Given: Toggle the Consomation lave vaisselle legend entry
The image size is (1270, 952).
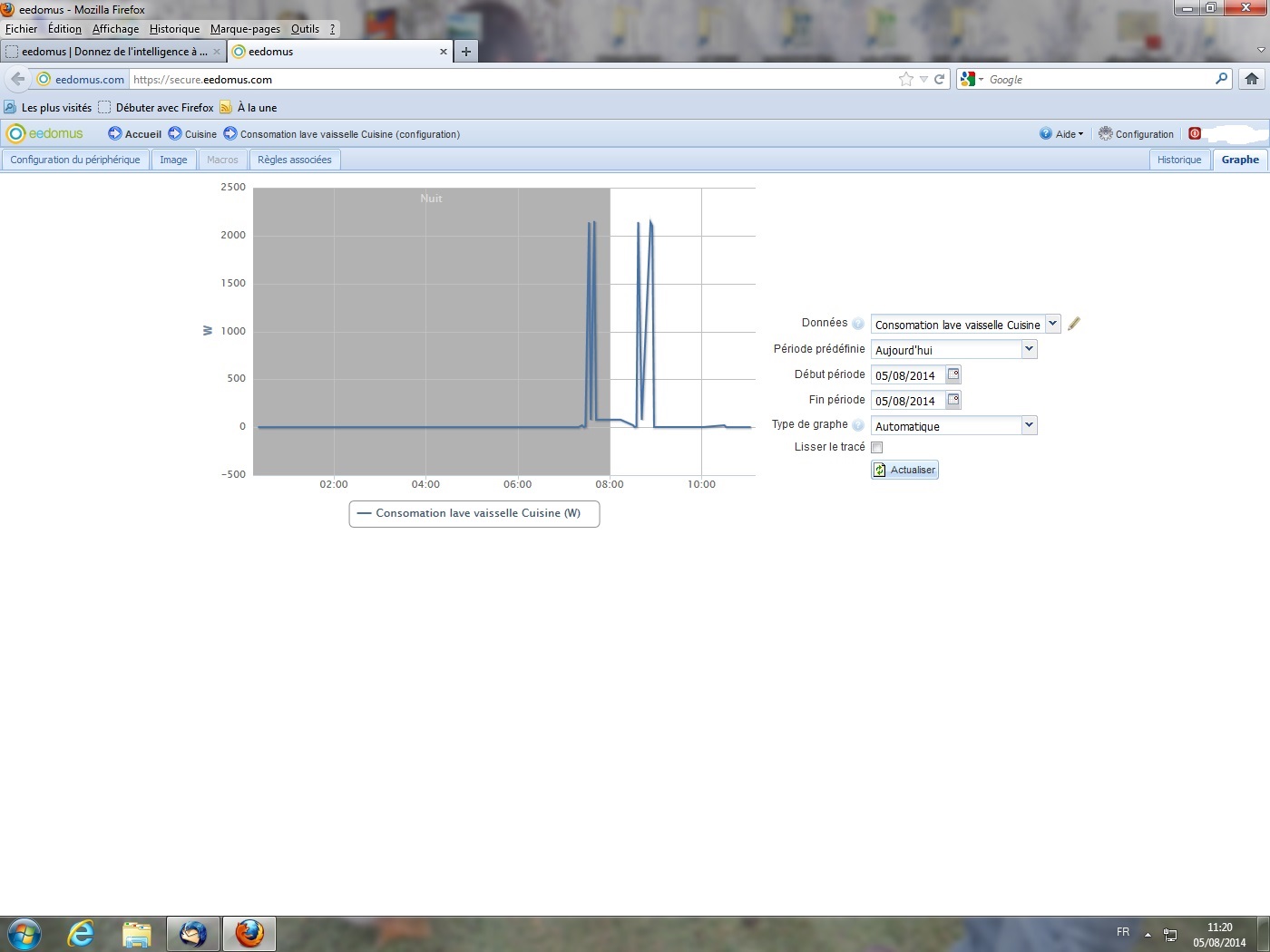Looking at the screenshot, I should pos(474,513).
